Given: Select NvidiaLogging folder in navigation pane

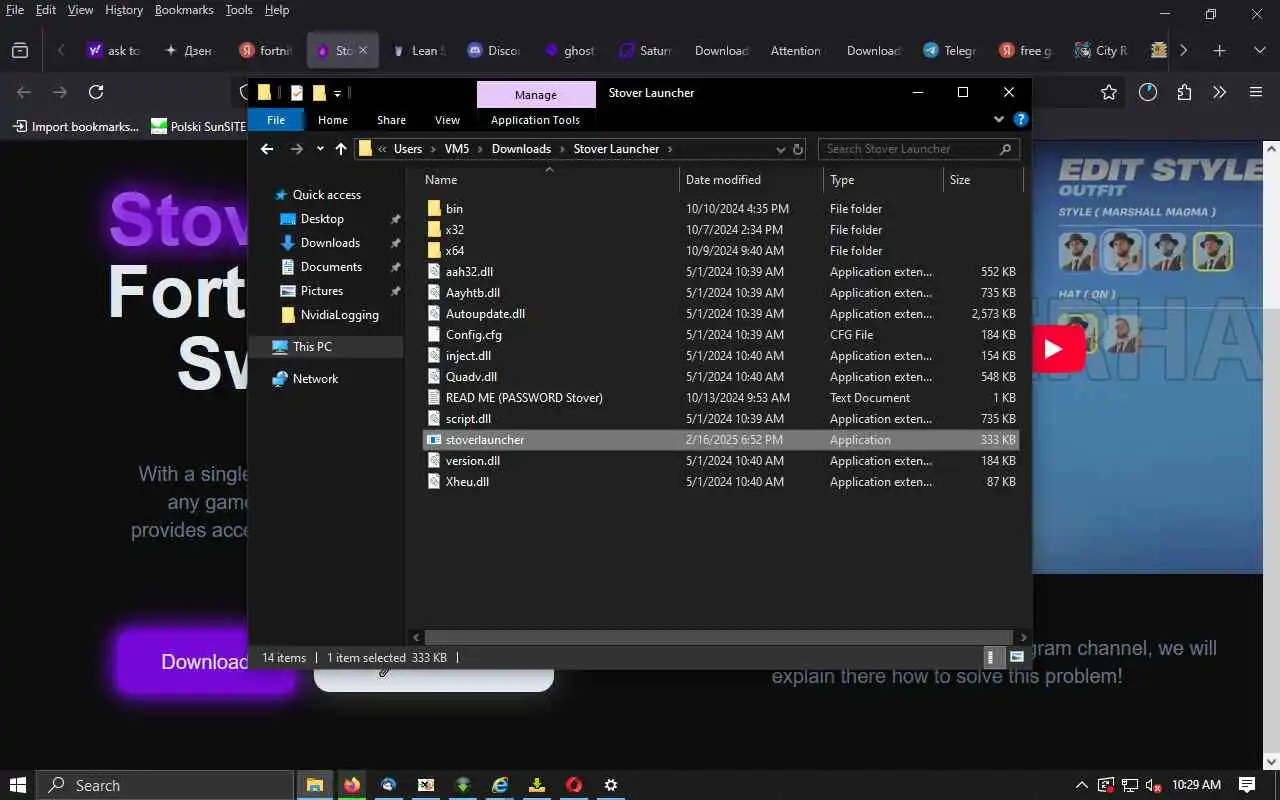Looking at the screenshot, I should tap(340, 315).
